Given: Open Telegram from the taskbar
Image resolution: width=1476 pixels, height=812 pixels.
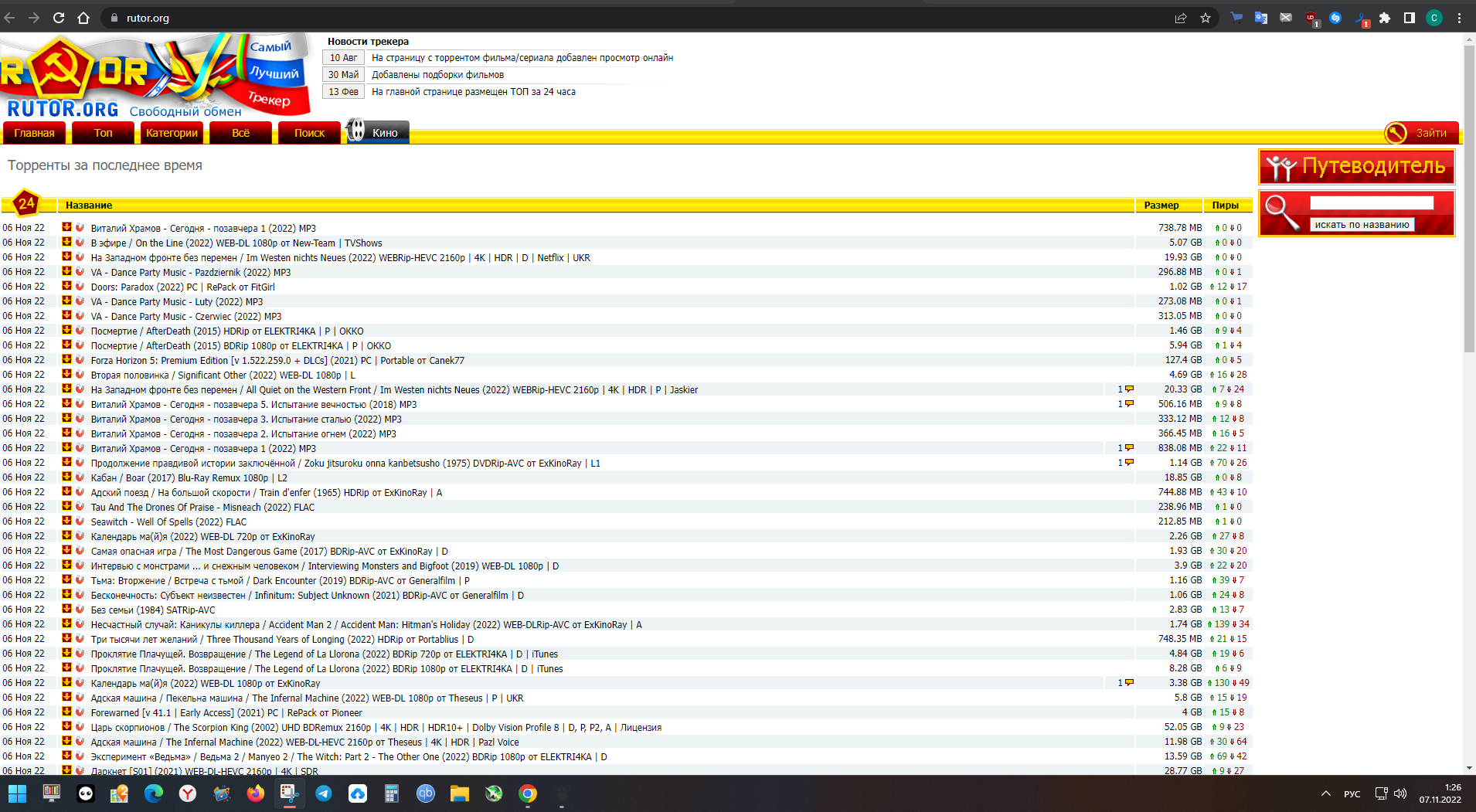Looking at the screenshot, I should point(324,793).
